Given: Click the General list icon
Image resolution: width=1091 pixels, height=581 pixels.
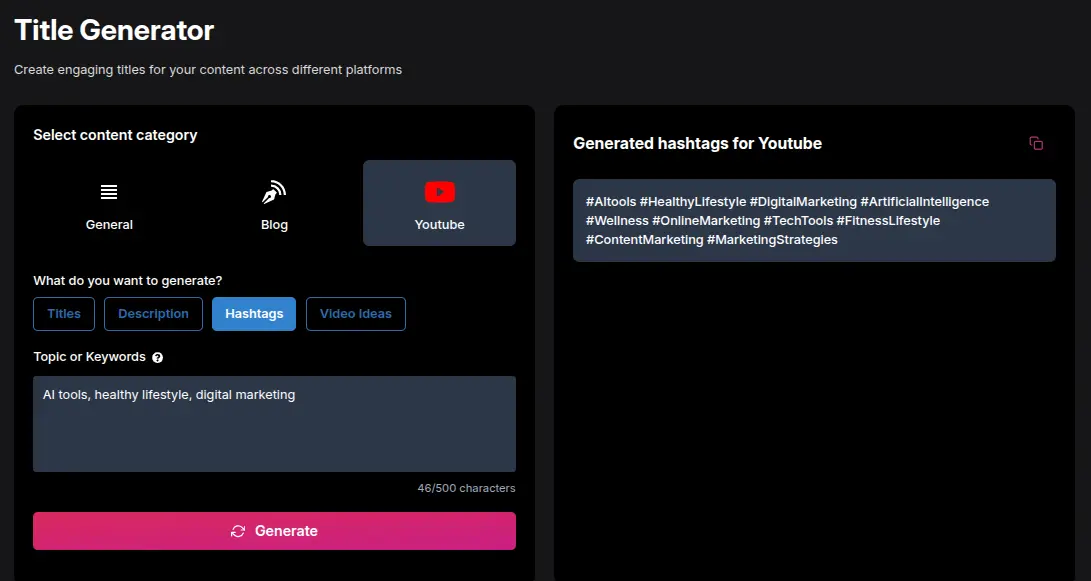Looking at the screenshot, I should (x=109, y=193).
